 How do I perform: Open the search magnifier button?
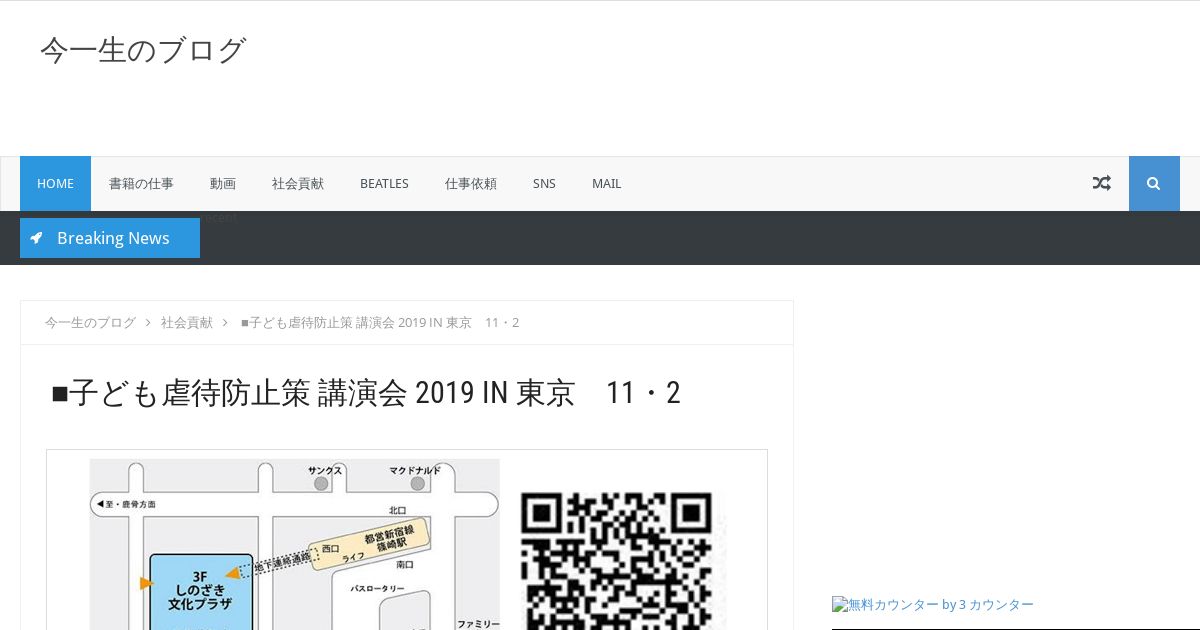pos(1154,183)
